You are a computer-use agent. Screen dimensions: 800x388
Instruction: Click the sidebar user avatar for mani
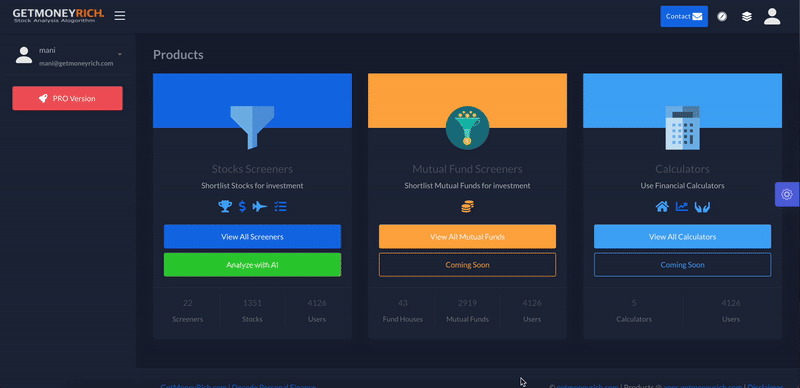pos(23,55)
